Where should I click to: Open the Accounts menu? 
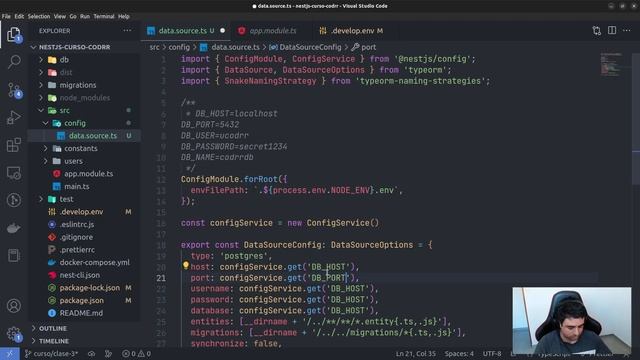(14, 305)
